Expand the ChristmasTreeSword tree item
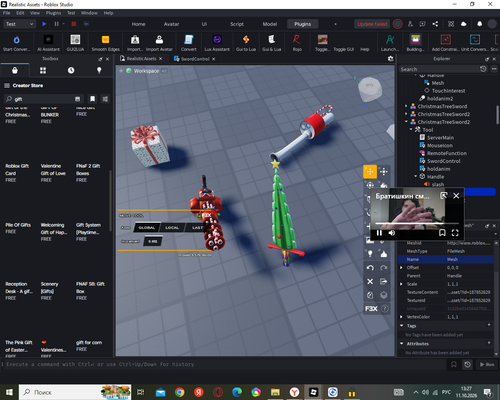Image resolution: width=500 pixels, height=400 pixels. [406, 106]
